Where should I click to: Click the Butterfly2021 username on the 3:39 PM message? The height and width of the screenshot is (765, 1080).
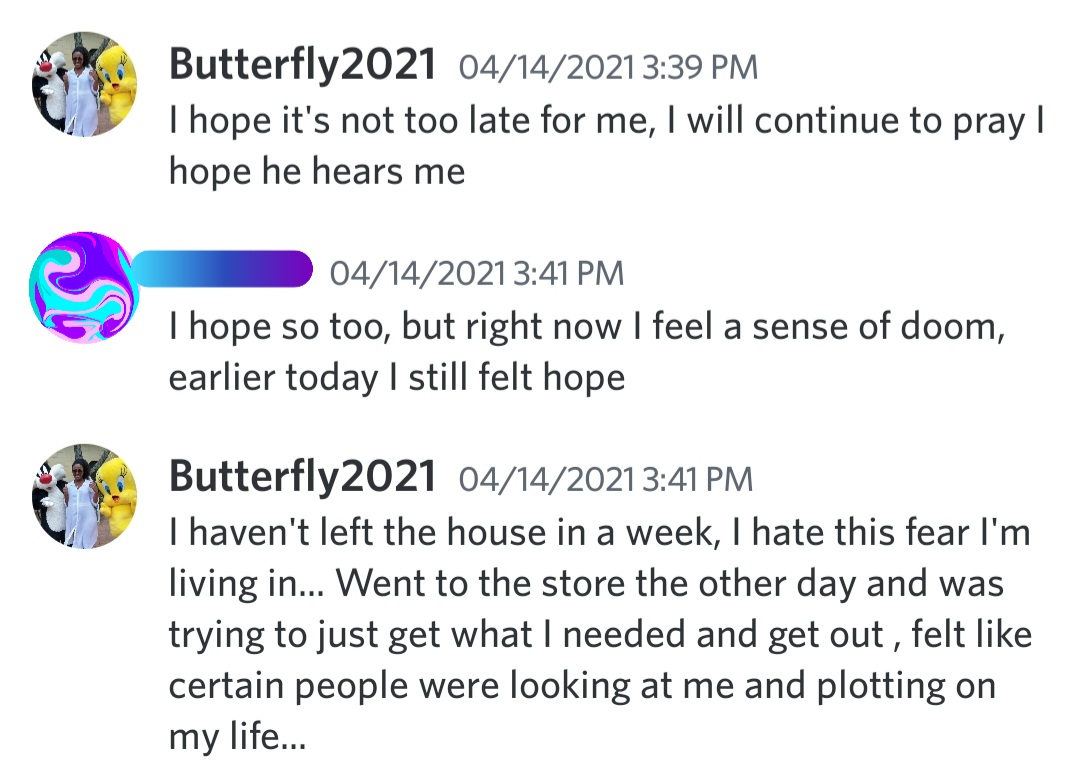tap(302, 66)
